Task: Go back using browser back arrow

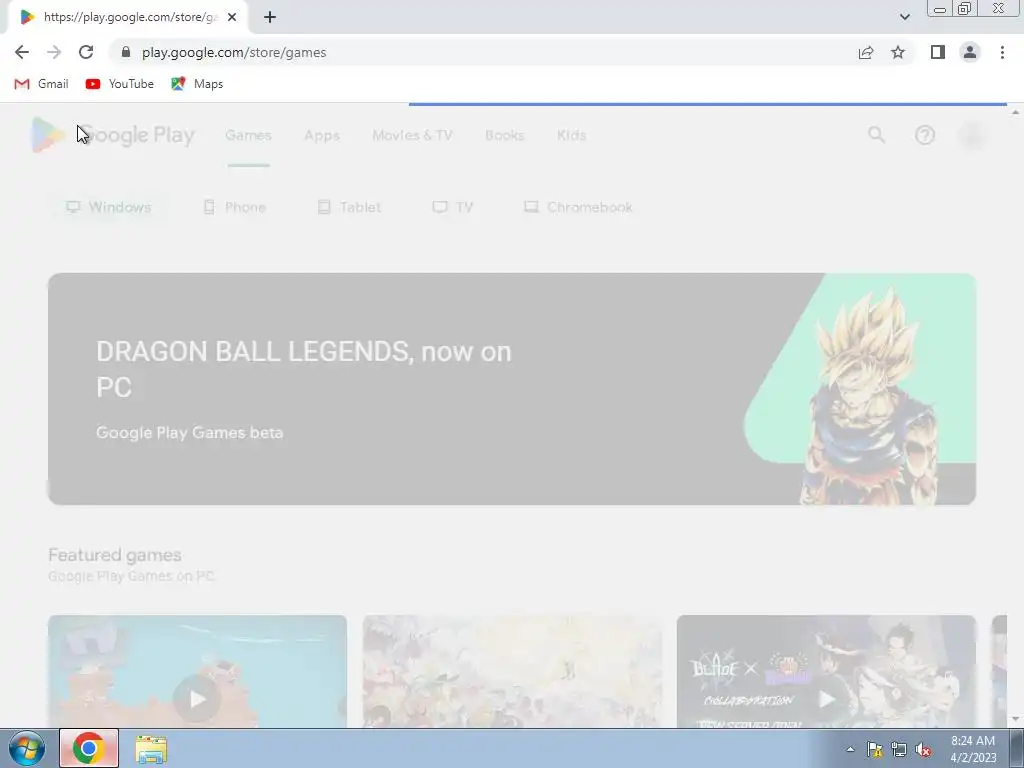Action: tap(22, 52)
